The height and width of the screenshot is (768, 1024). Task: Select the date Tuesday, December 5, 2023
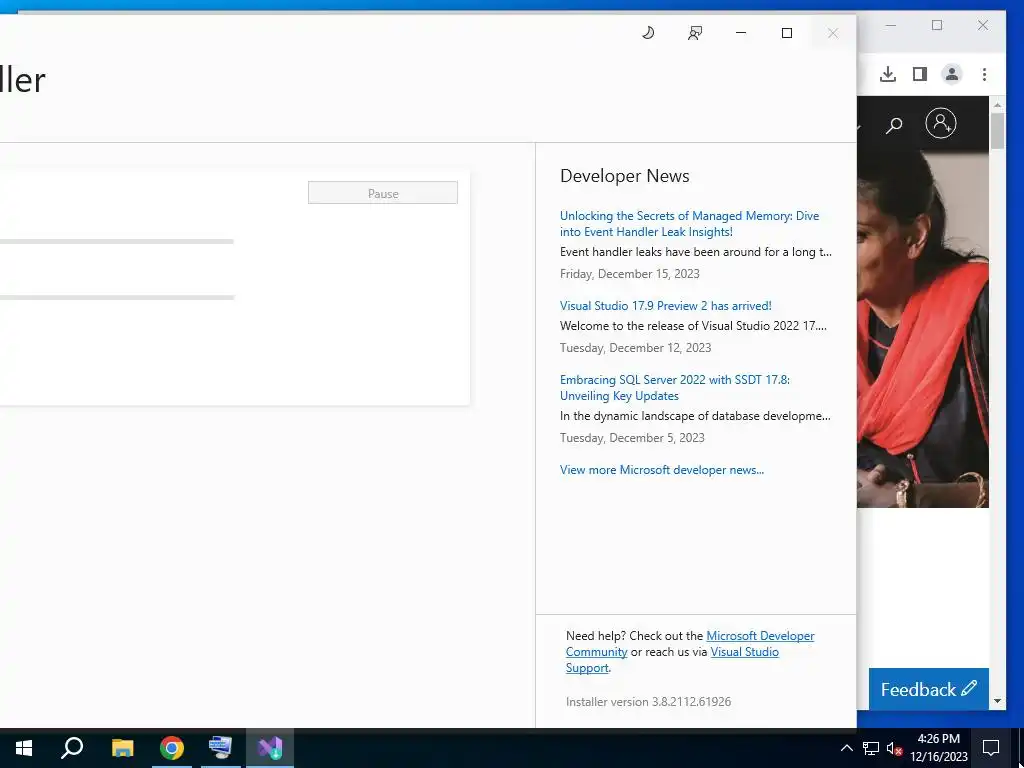click(632, 438)
